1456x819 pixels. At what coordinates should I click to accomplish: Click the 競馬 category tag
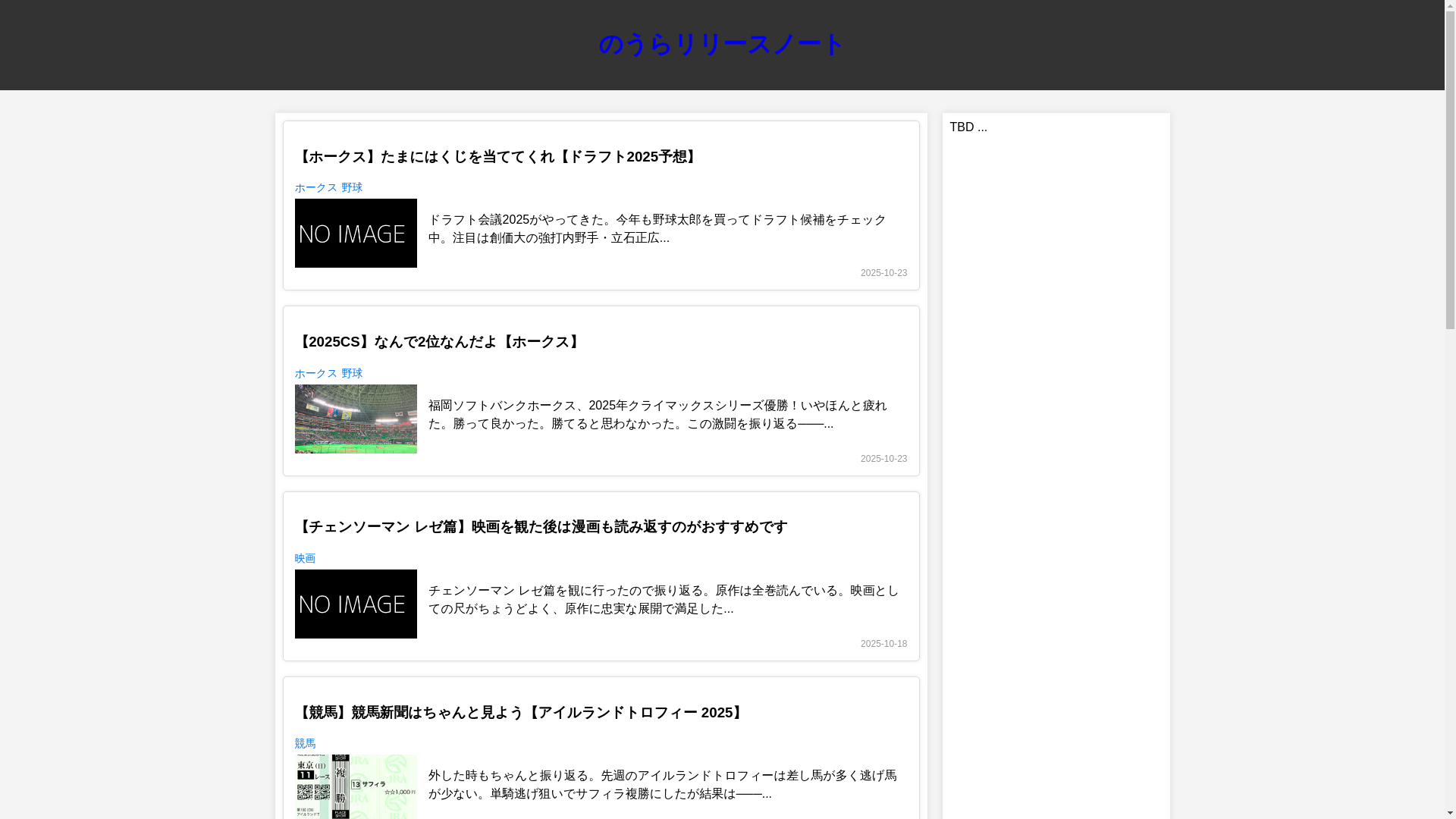305,744
